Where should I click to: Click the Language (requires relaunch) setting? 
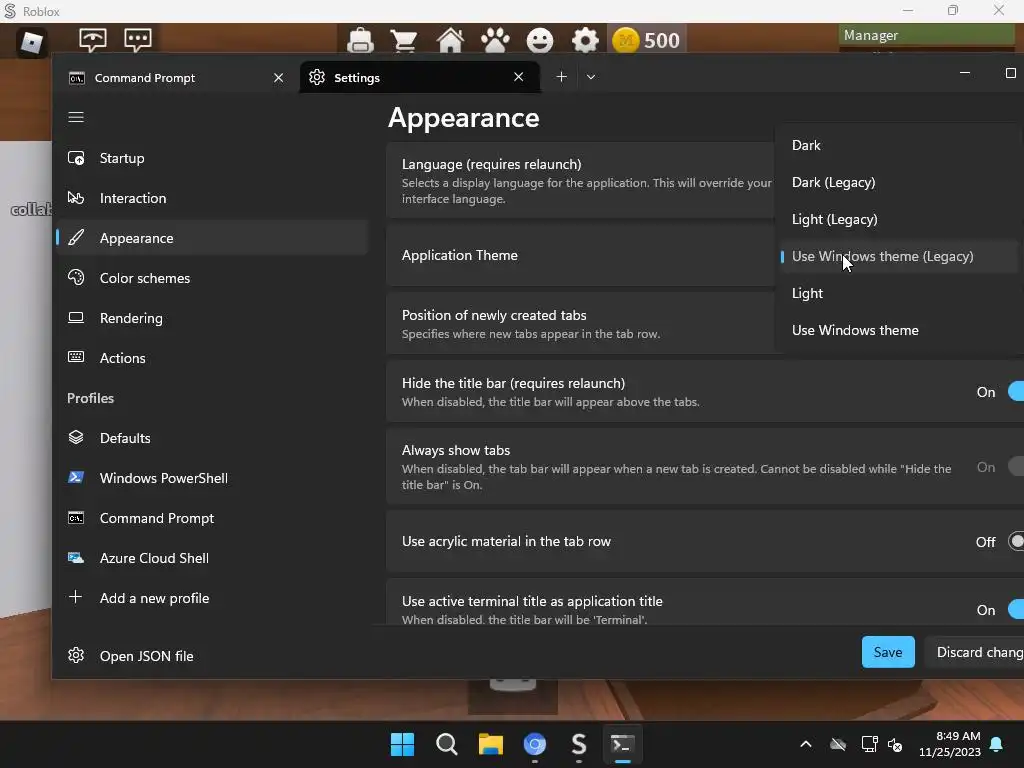pyautogui.click(x=580, y=180)
